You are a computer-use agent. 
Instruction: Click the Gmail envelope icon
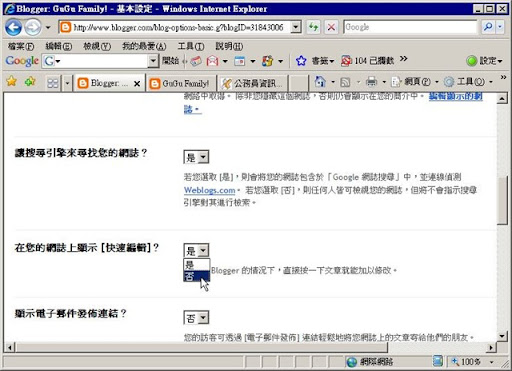coord(212,61)
